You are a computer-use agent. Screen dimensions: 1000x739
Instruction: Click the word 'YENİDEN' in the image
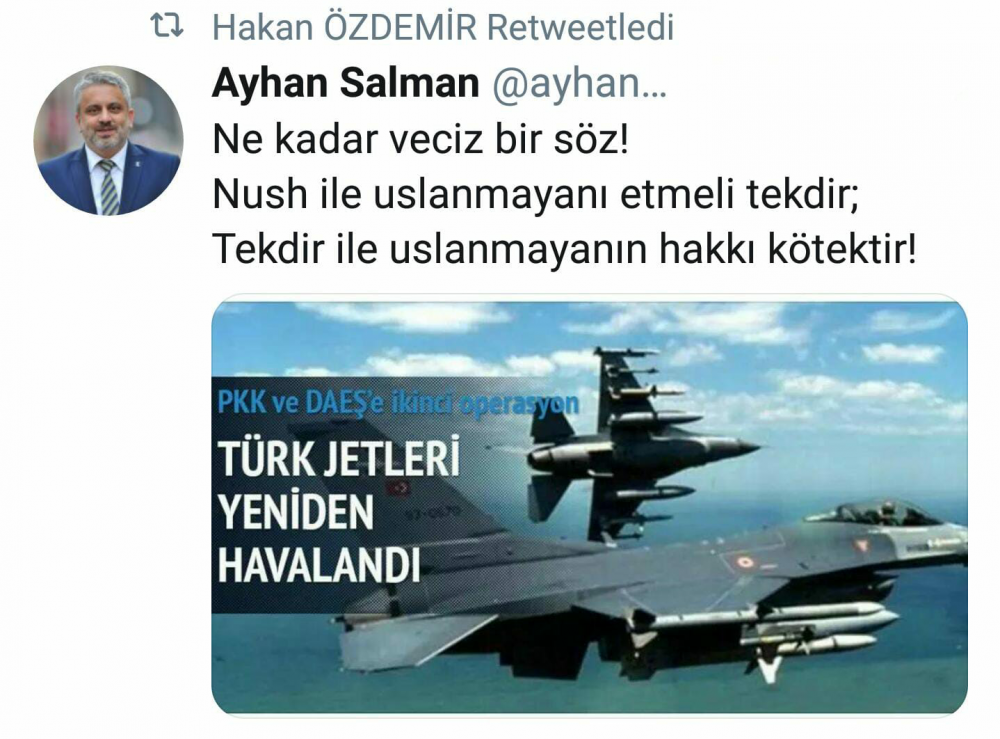coord(296,511)
